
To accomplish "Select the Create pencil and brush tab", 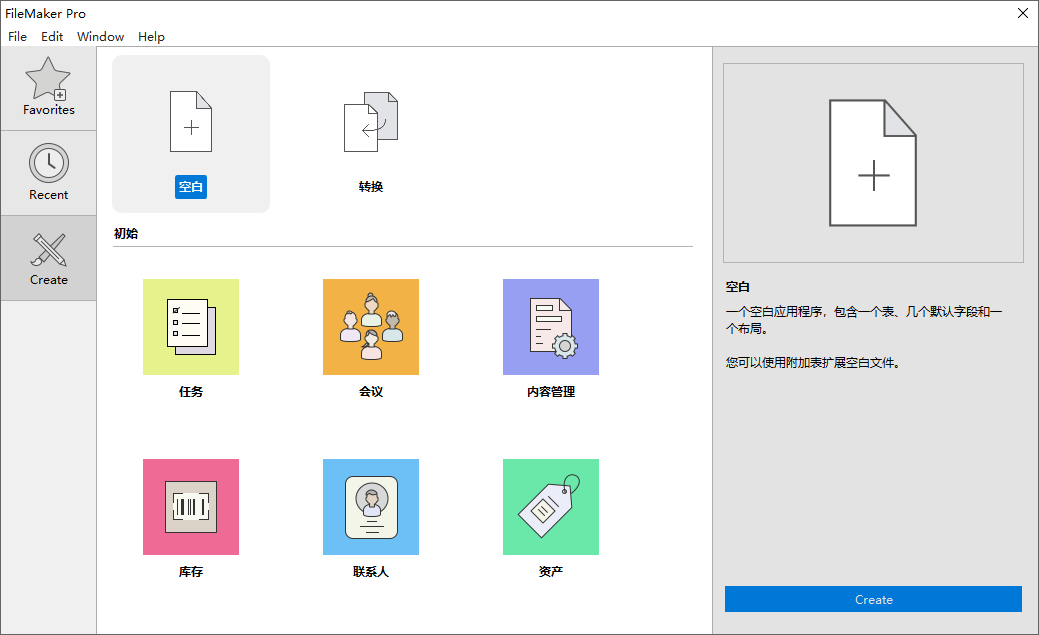I will pos(48,258).
